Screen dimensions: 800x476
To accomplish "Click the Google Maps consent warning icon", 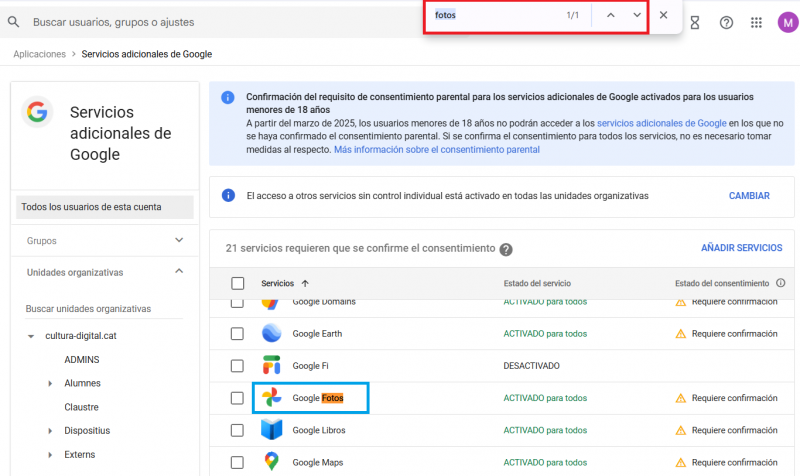I will click(680, 462).
